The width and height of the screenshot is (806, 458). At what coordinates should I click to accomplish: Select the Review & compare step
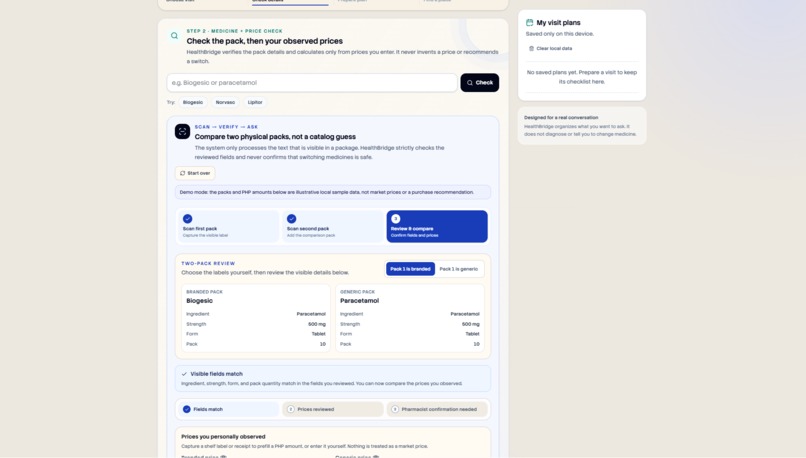437,226
